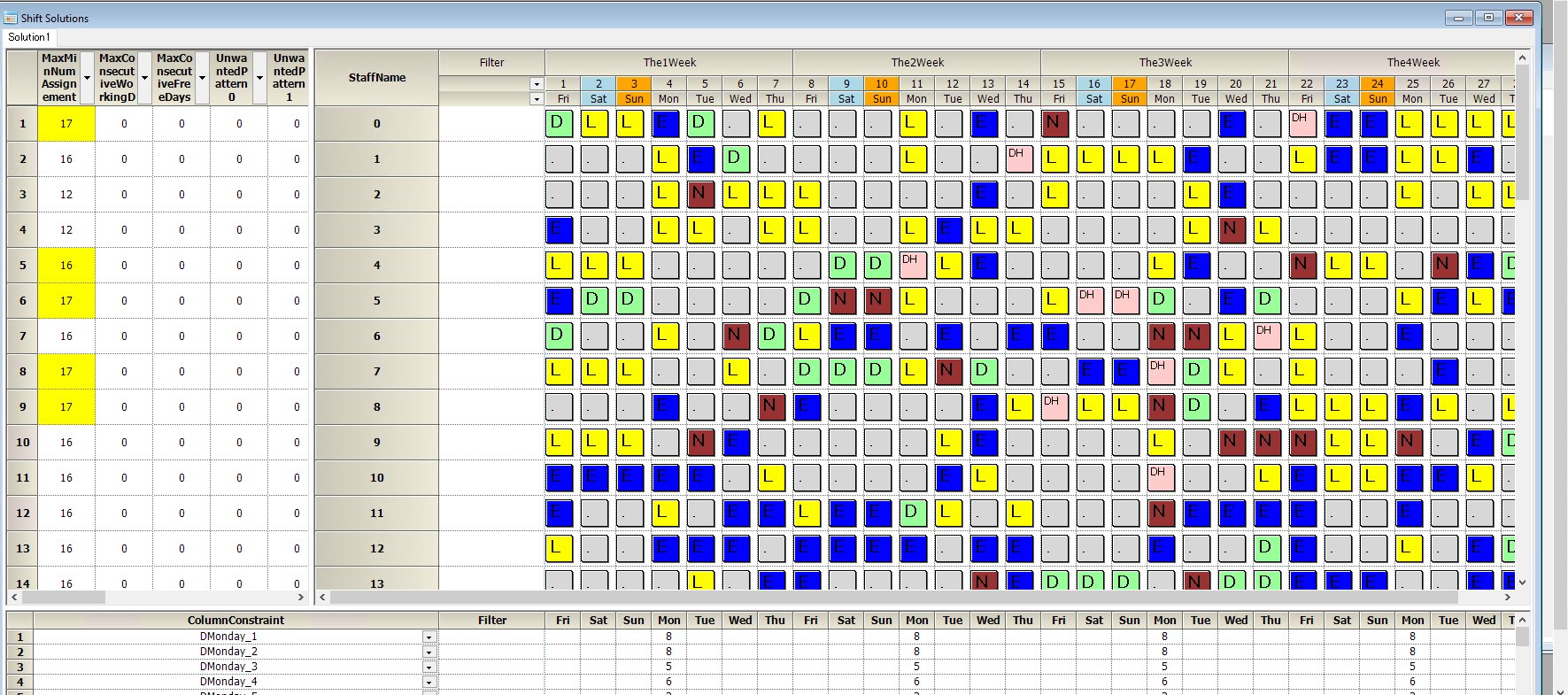Click staff 8 red N shift on day 7

point(771,406)
